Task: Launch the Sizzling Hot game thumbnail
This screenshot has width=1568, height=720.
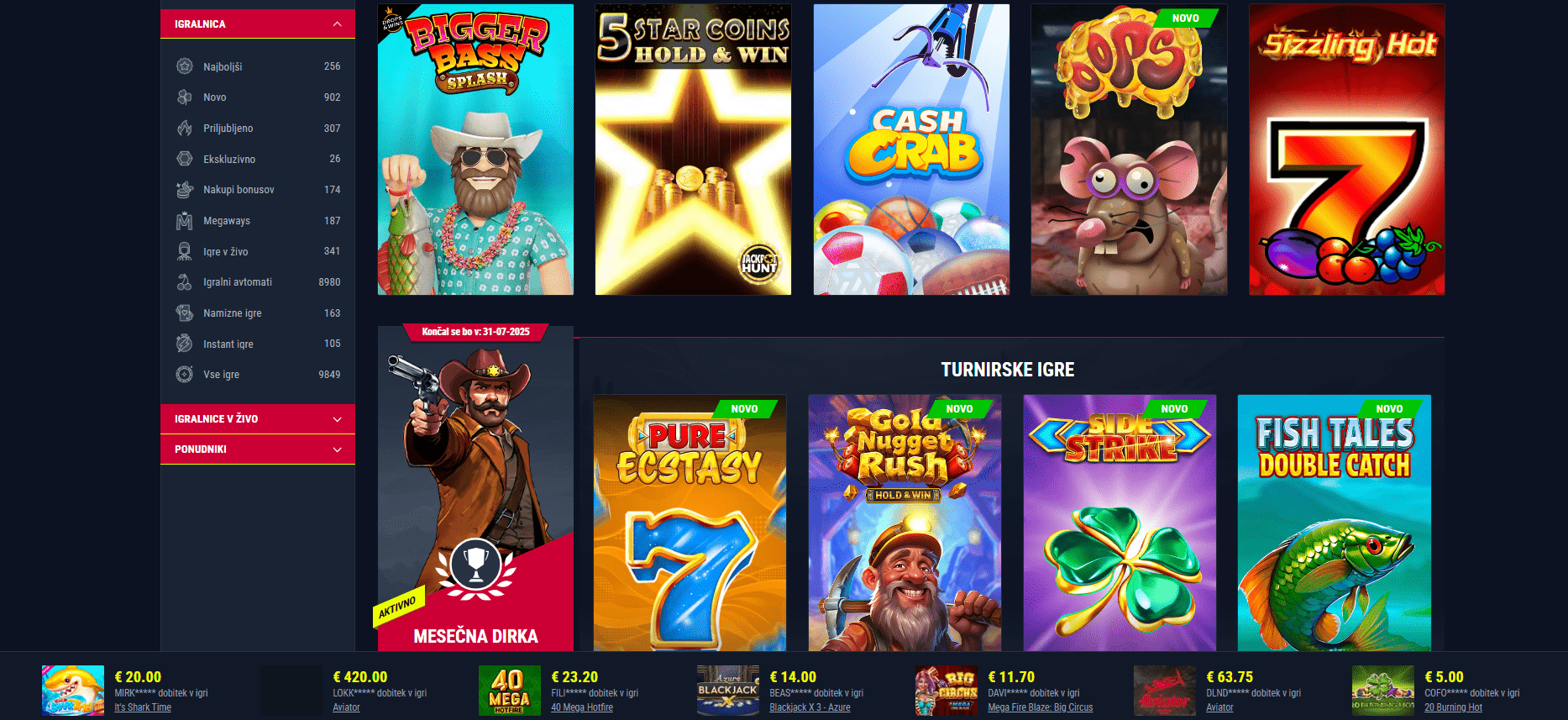Action: point(1346,150)
